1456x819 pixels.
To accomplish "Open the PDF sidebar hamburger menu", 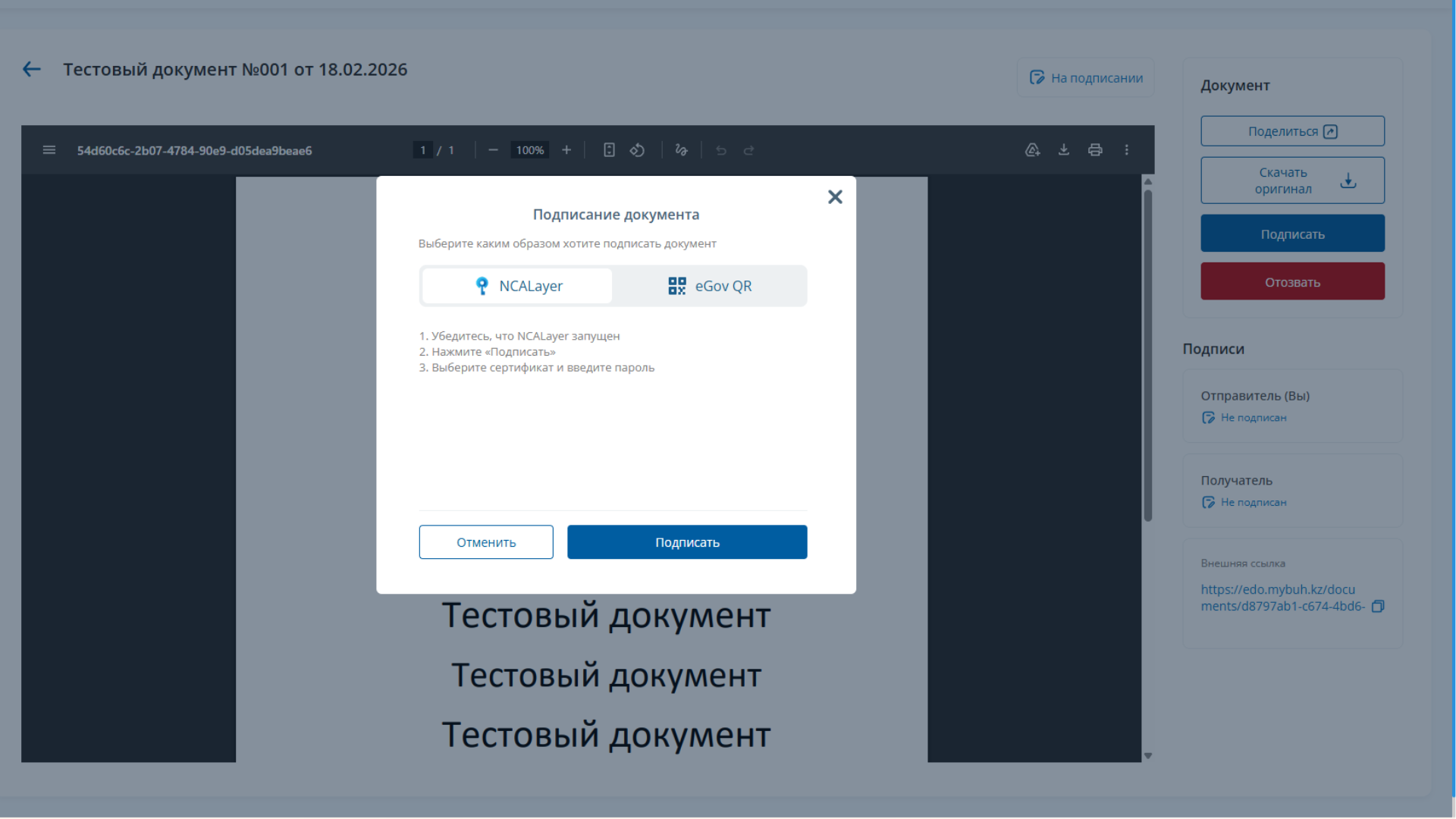I will [x=49, y=149].
